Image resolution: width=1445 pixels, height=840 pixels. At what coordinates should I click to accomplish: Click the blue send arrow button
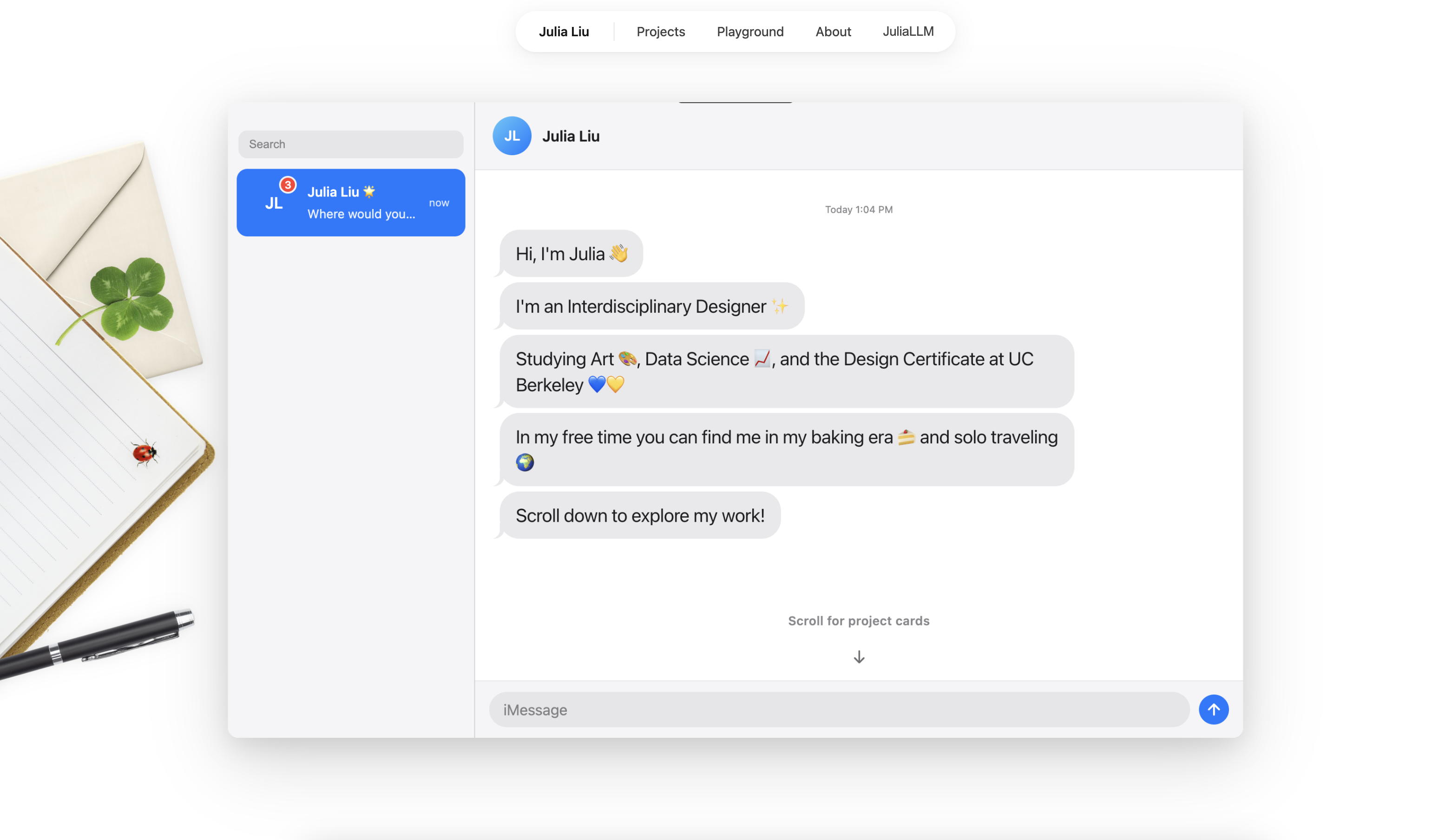coord(1213,709)
